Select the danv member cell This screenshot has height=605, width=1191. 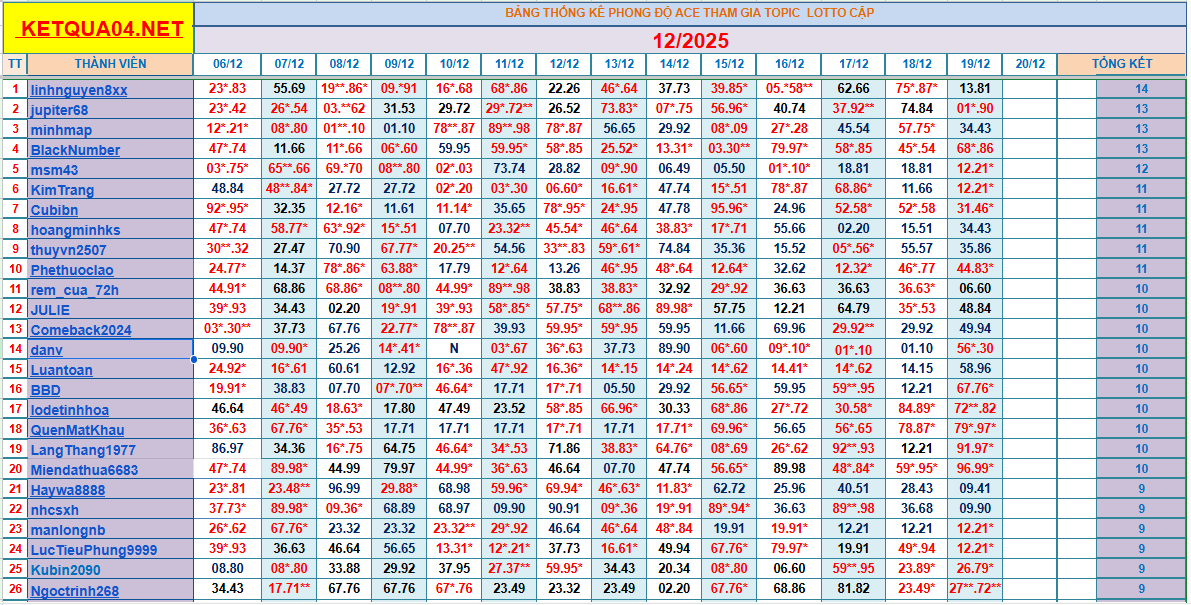pyautogui.click(x=110, y=349)
